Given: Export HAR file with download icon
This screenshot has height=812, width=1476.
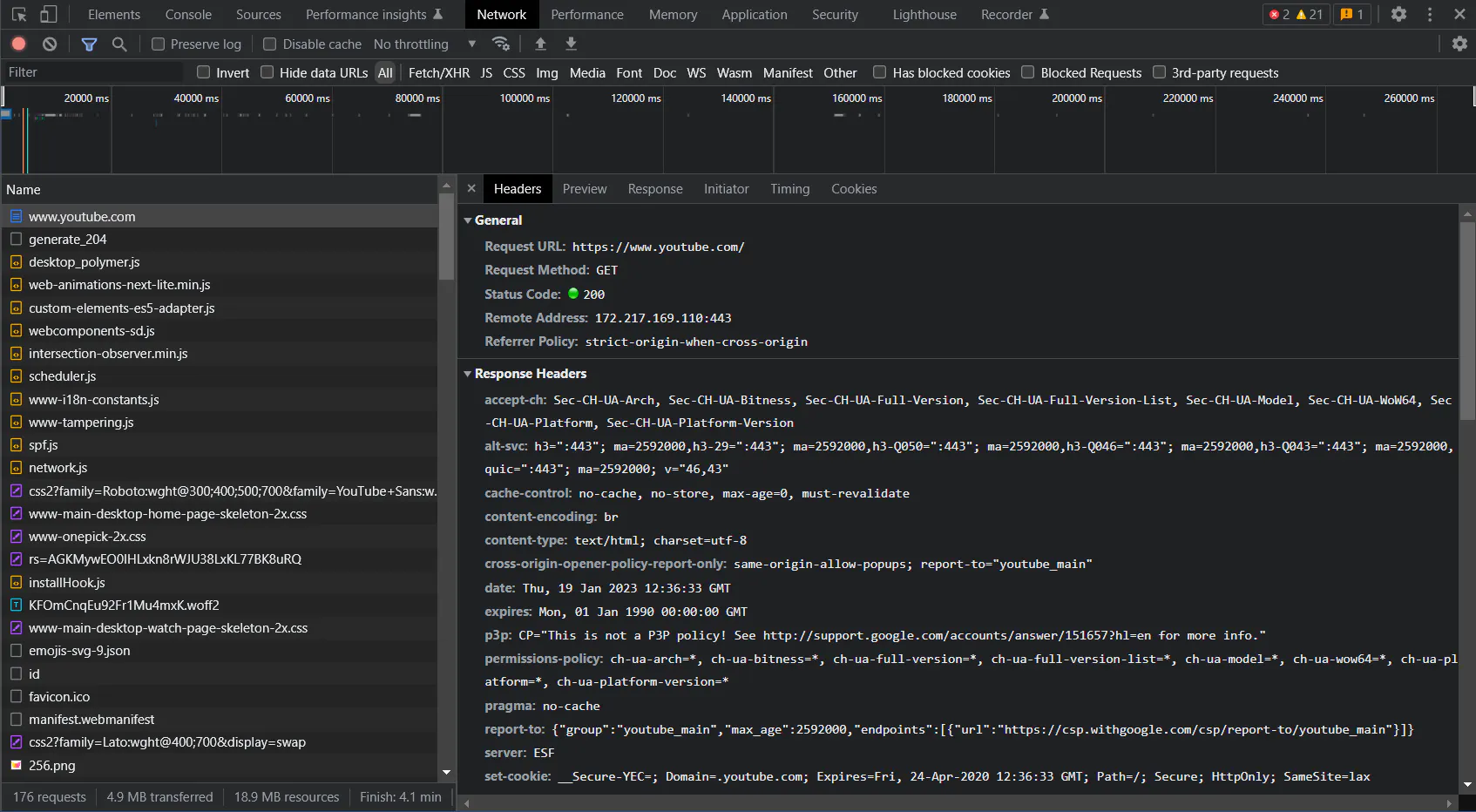Looking at the screenshot, I should tap(571, 44).
